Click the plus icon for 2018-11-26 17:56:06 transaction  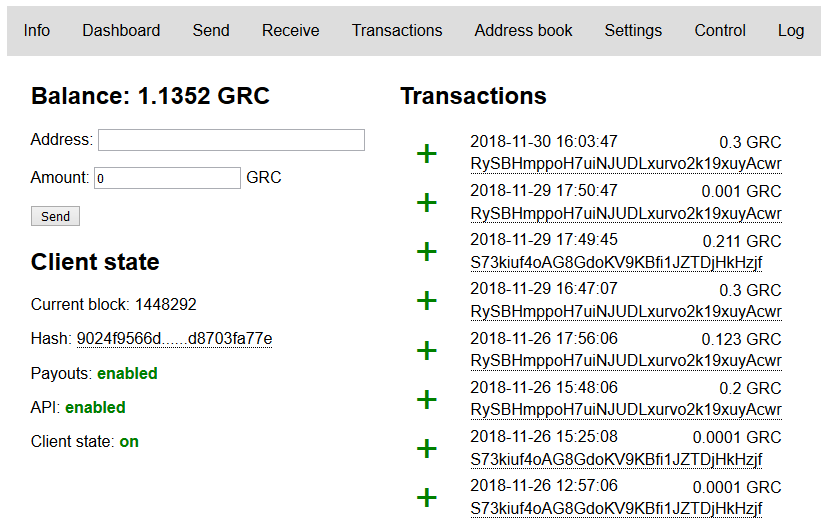point(427,350)
